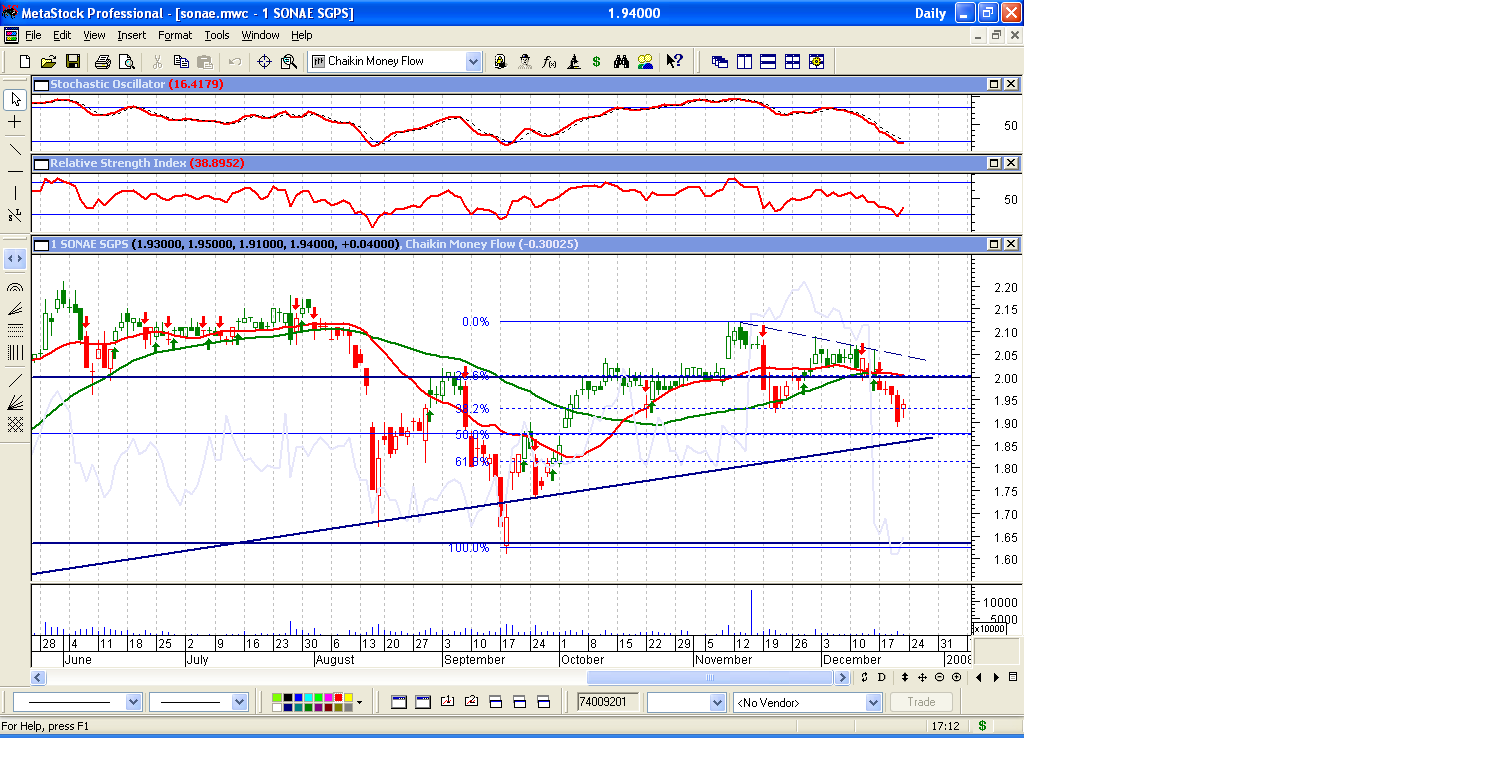The image size is (1498, 768).
Task: Tile windows in stacked rows icon
Action: coord(768,61)
